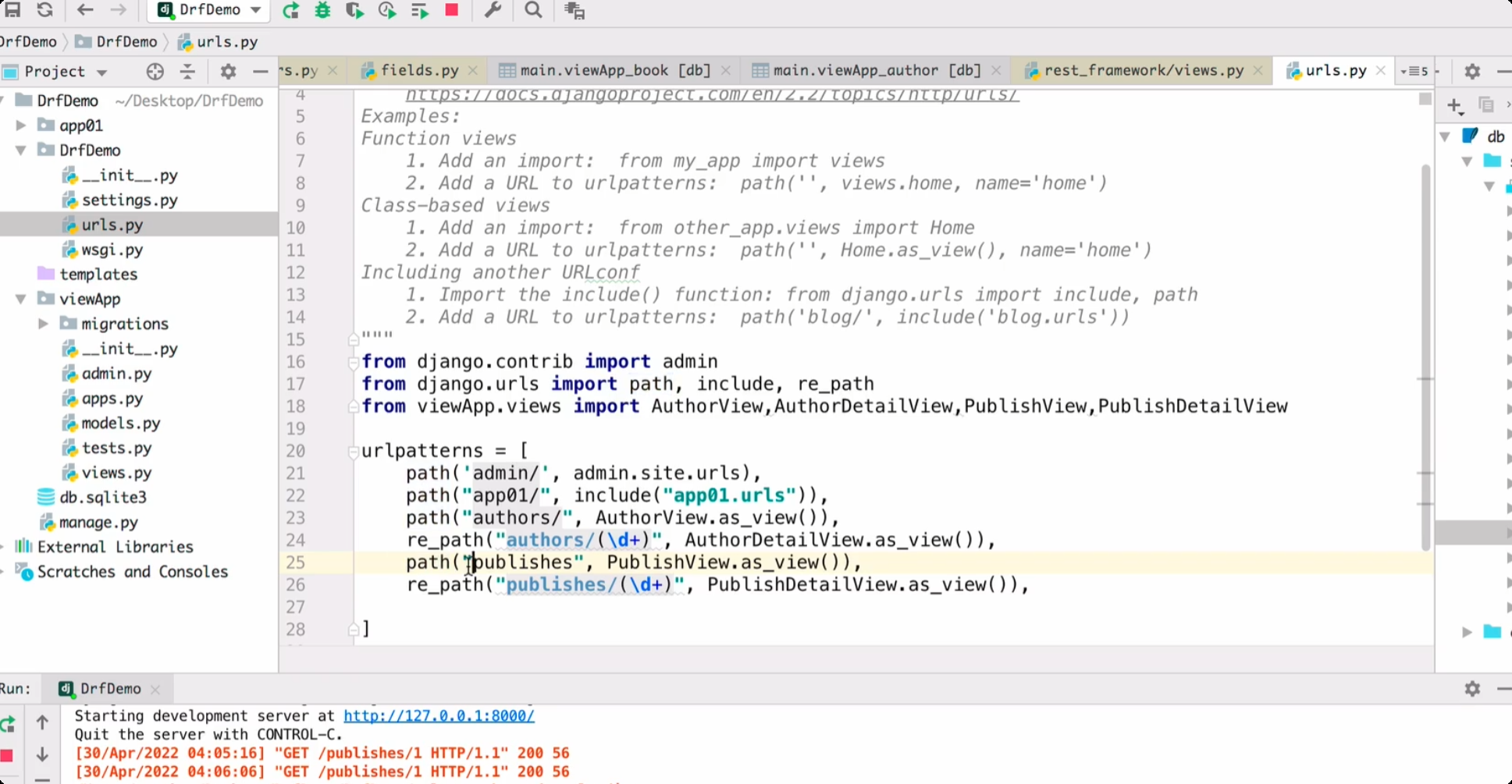The width and height of the screenshot is (1512, 784).
Task: Rerun the server from the Run panel
Action: (x=8, y=723)
